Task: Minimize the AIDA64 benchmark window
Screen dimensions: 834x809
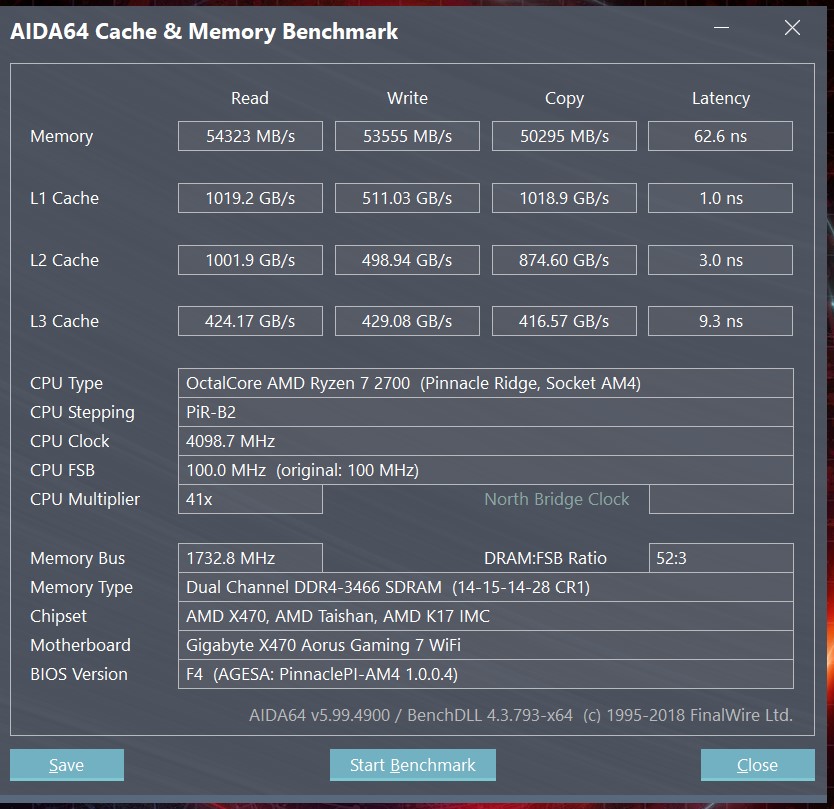Action: coord(721,28)
